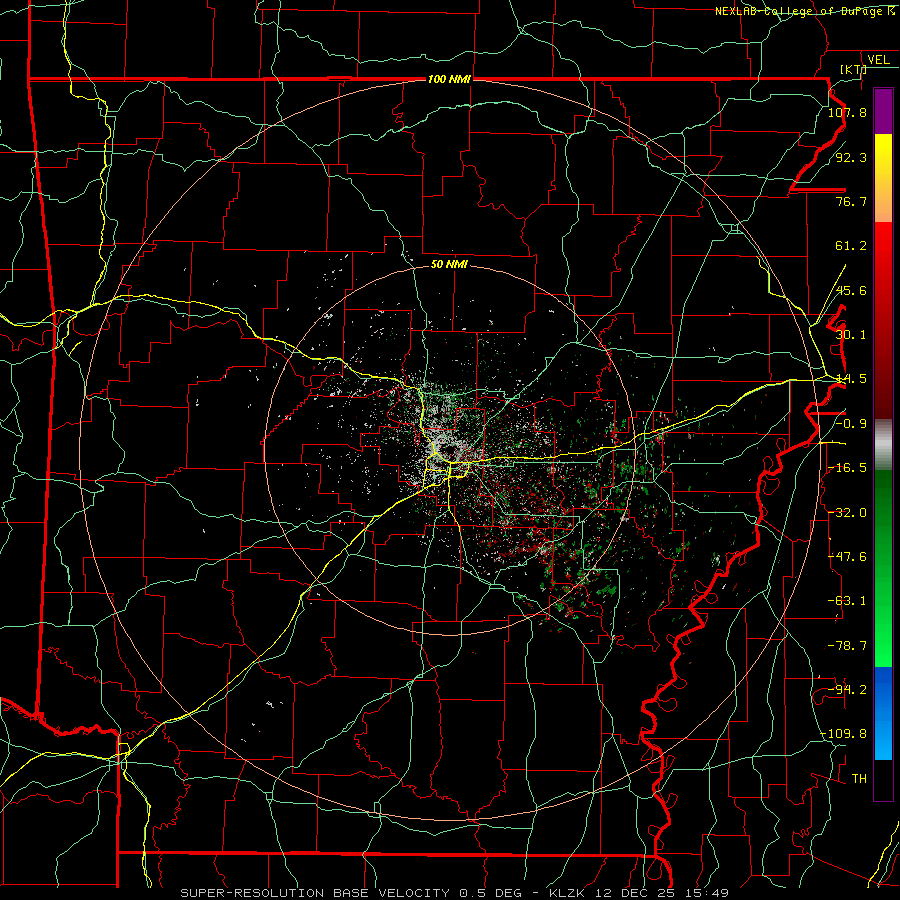Click the NEXLAB College of DuPage watermark text
Viewport: 900px width, 900px height.
coord(804,11)
